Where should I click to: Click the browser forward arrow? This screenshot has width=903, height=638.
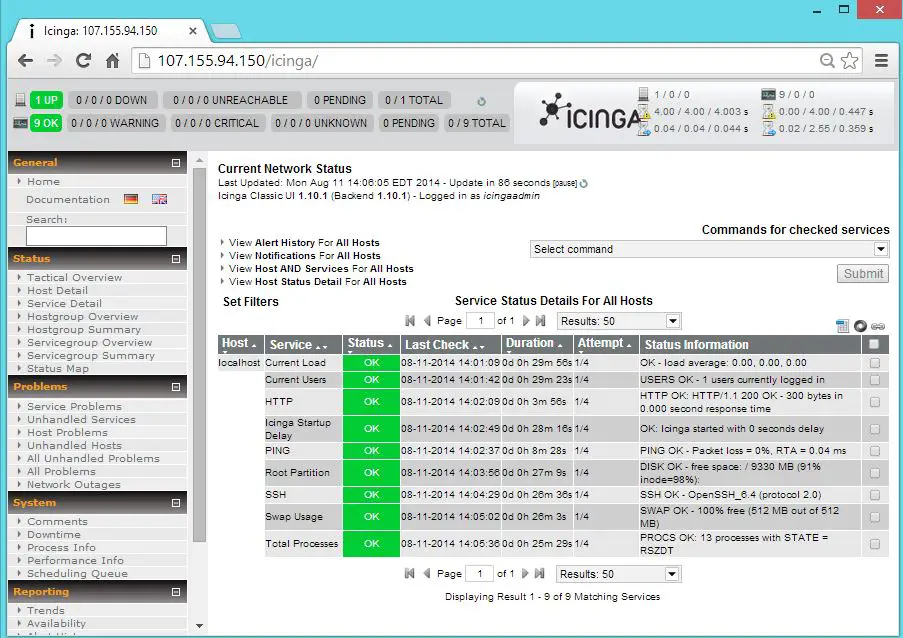point(54,60)
